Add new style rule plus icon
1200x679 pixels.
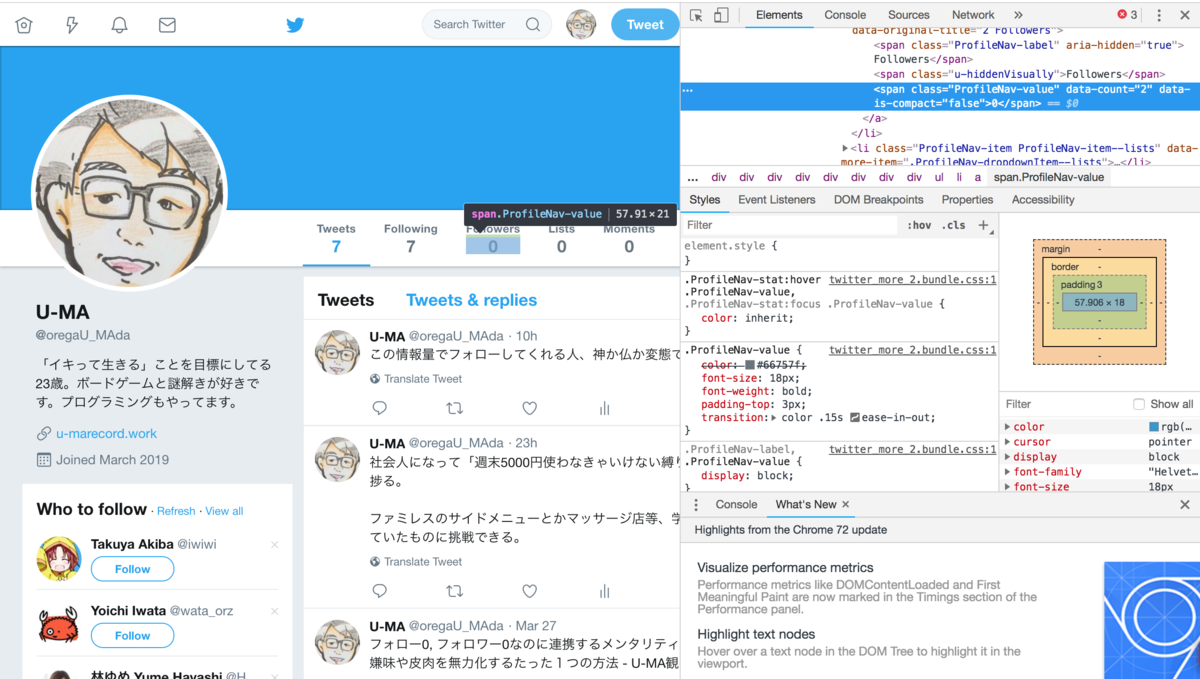pos(984,226)
